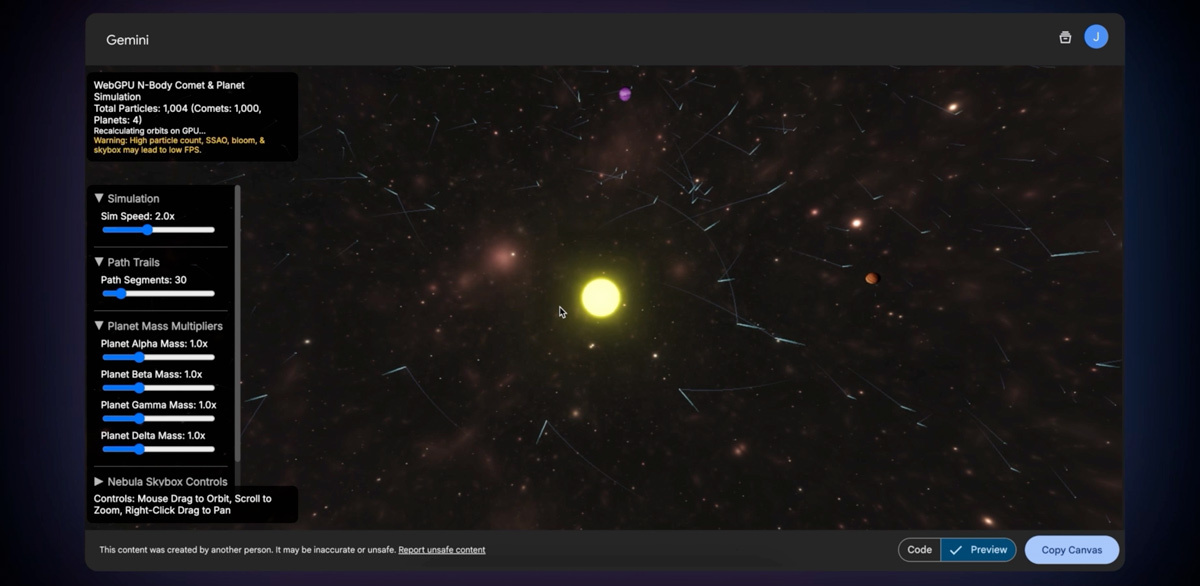Click 'Recalculating orbits on GPU...' status text
This screenshot has width=1200, height=586.
(x=150, y=131)
